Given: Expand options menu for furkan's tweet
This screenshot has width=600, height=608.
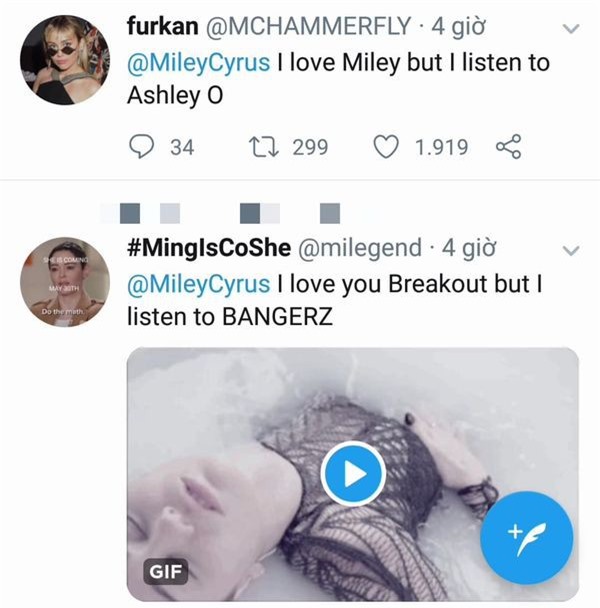Looking at the screenshot, I should click(571, 29).
